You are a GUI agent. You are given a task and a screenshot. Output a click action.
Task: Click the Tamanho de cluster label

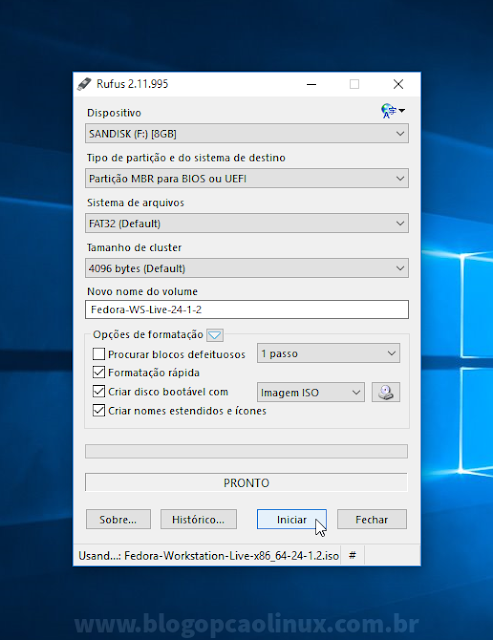click(x=134, y=247)
